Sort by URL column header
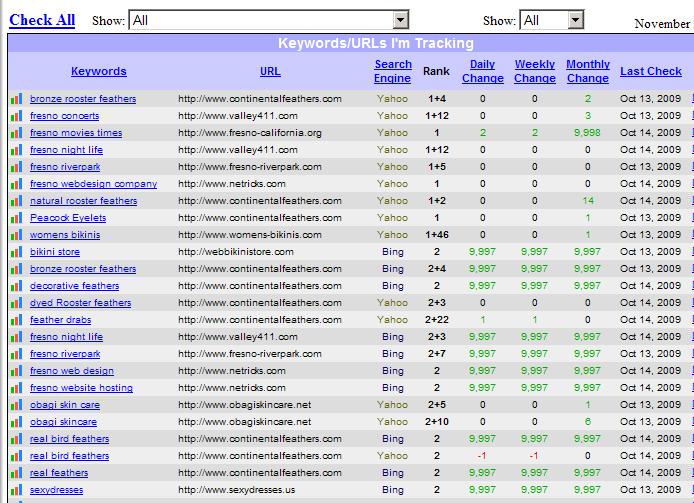694x503 pixels. tap(270, 71)
